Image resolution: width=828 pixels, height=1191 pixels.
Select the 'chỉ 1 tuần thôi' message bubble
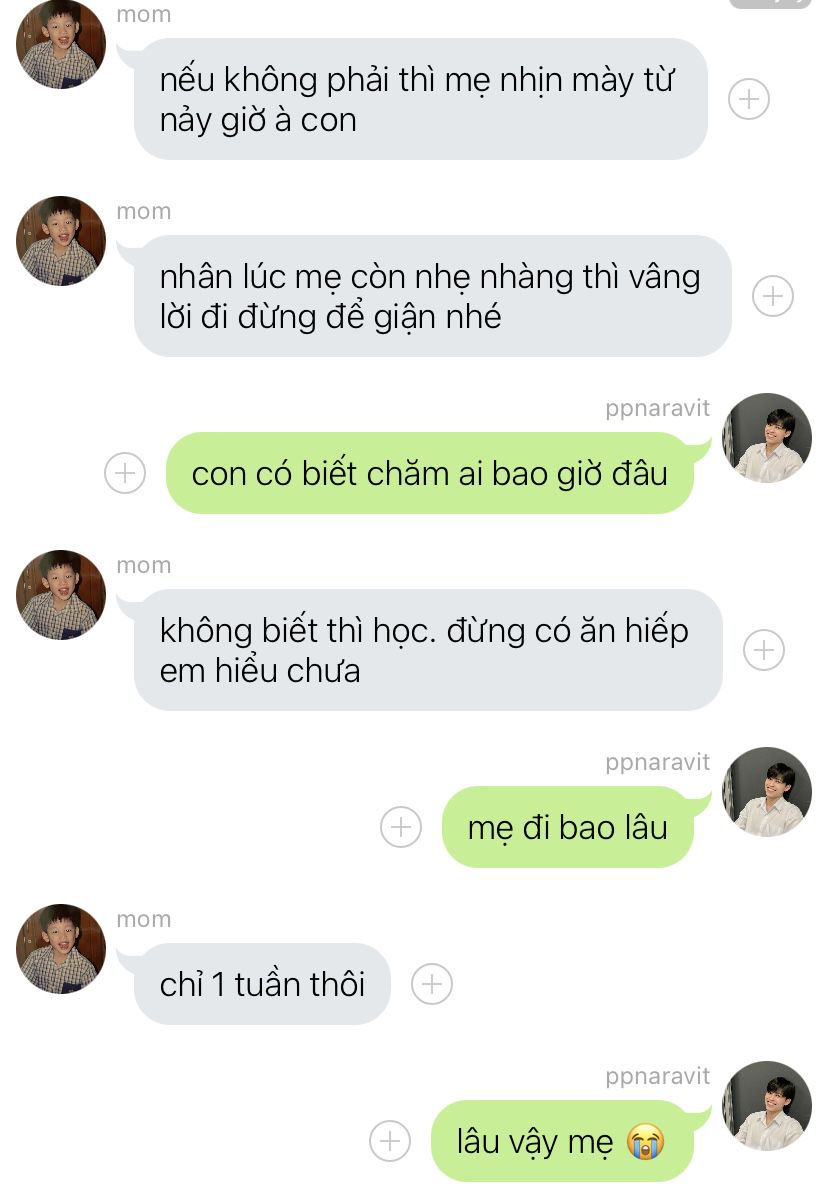(262, 984)
